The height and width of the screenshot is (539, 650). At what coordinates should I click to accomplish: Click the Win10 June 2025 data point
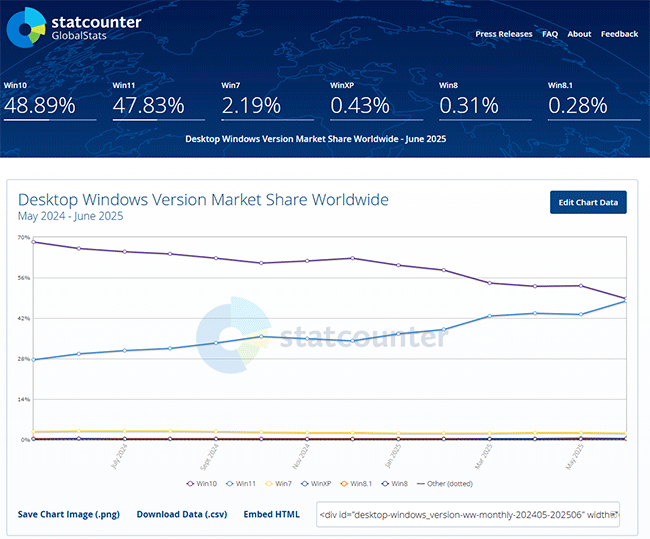(x=626, y=298)
